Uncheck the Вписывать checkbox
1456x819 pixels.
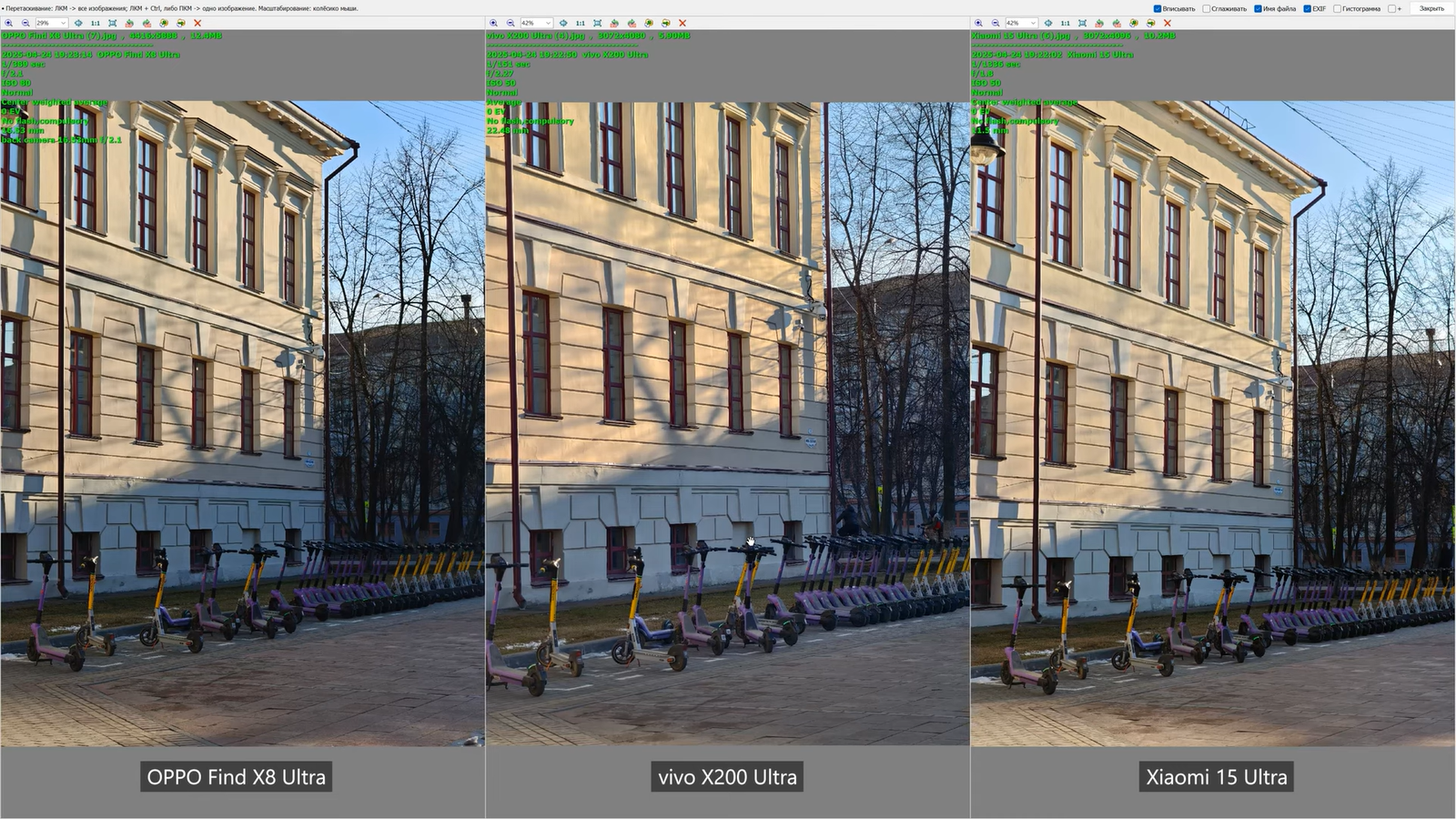pyautogui.click(x=1158, y=9)
